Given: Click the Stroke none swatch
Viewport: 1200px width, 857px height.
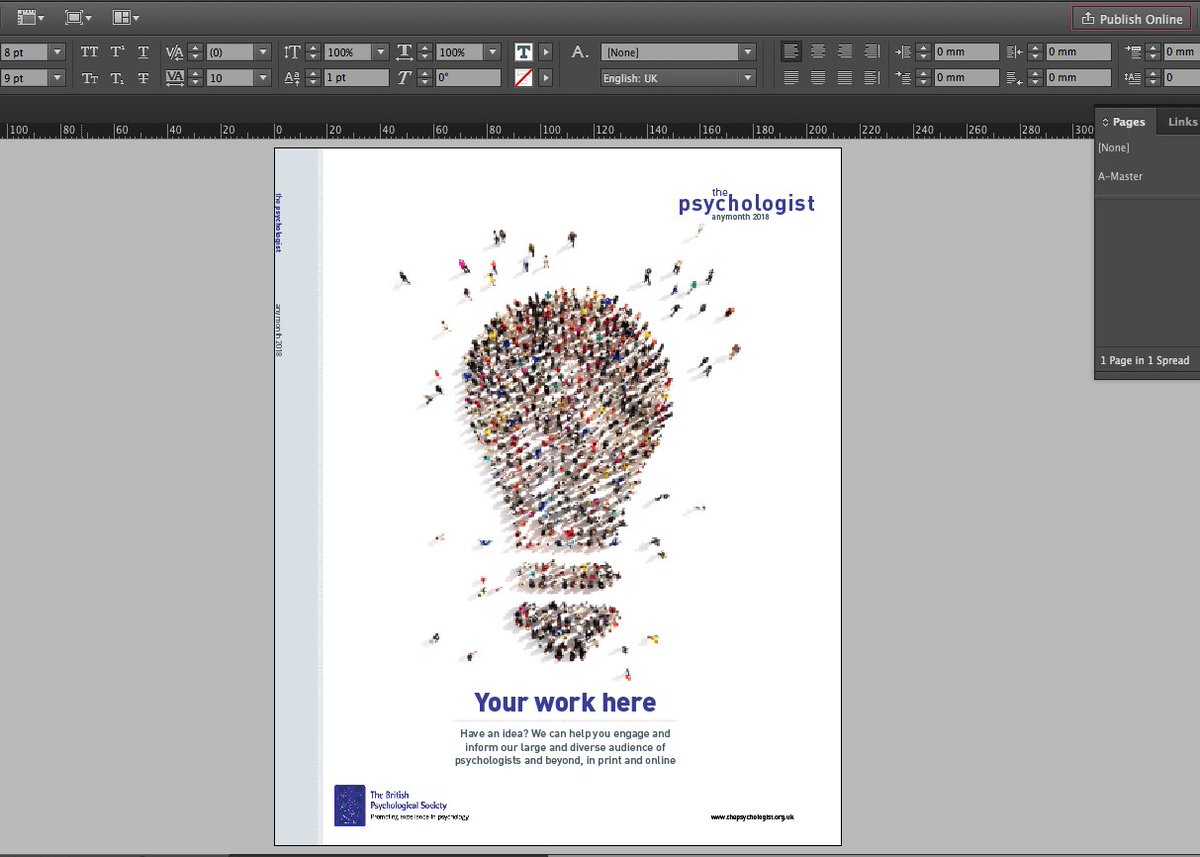Looking at the screenshot, I should [523, 77].
